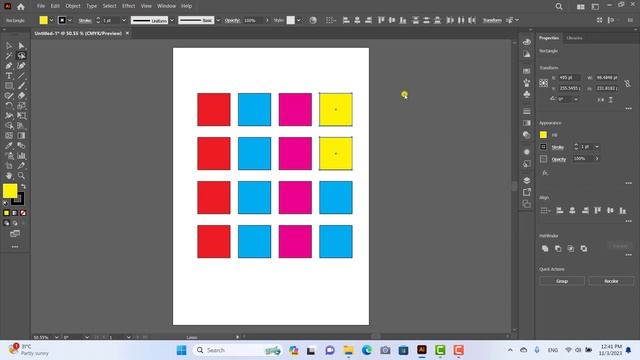
Task: Expand the opacity arrow in control bar
Action: (x=267, y=20)
